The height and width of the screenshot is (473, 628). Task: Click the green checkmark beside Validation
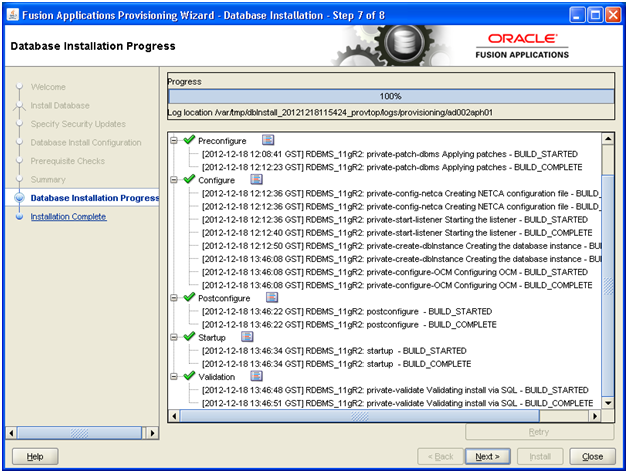click(x=189, y=376)
